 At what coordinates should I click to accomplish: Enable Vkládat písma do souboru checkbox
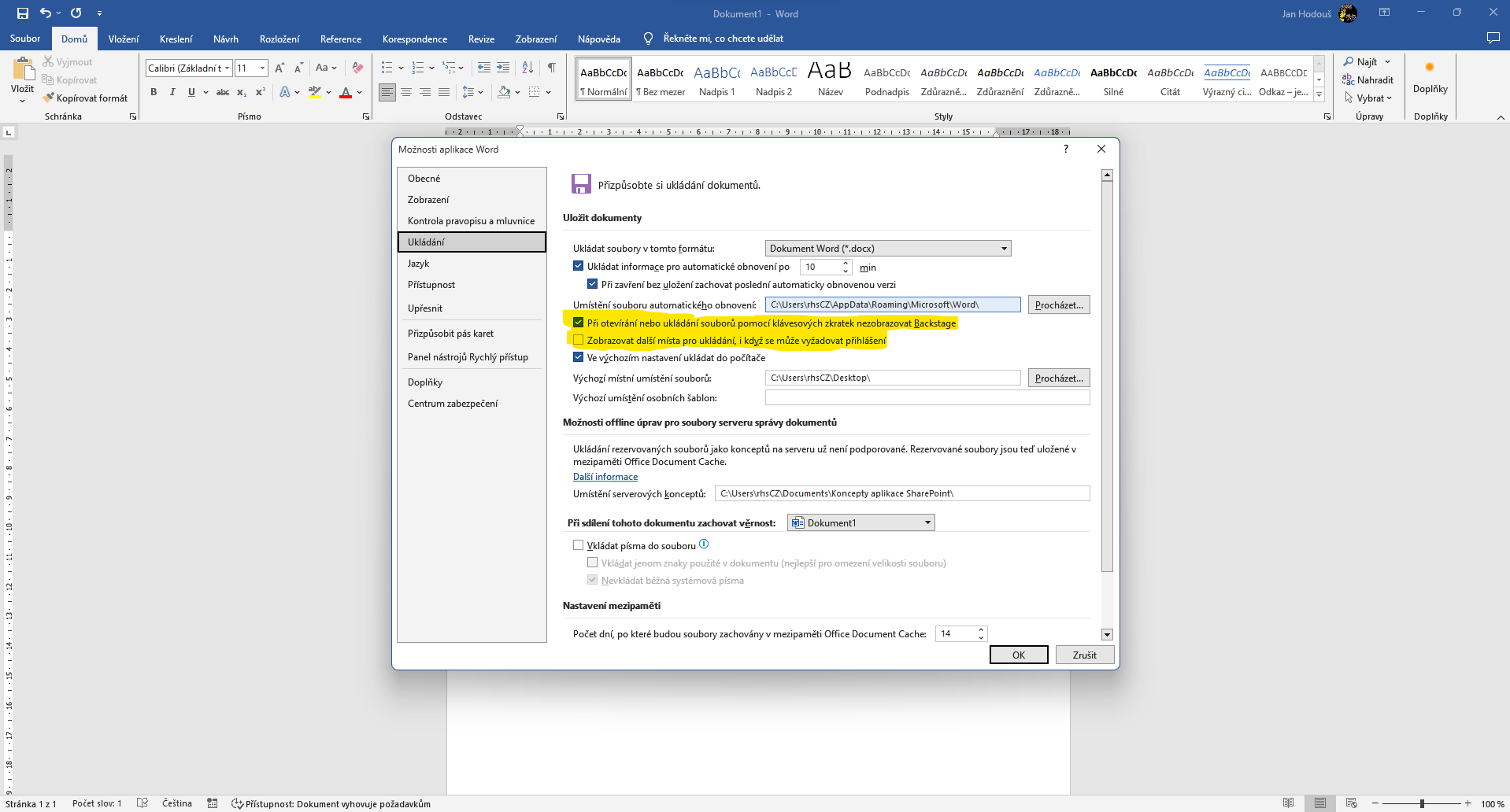click(x=579, y=545)
